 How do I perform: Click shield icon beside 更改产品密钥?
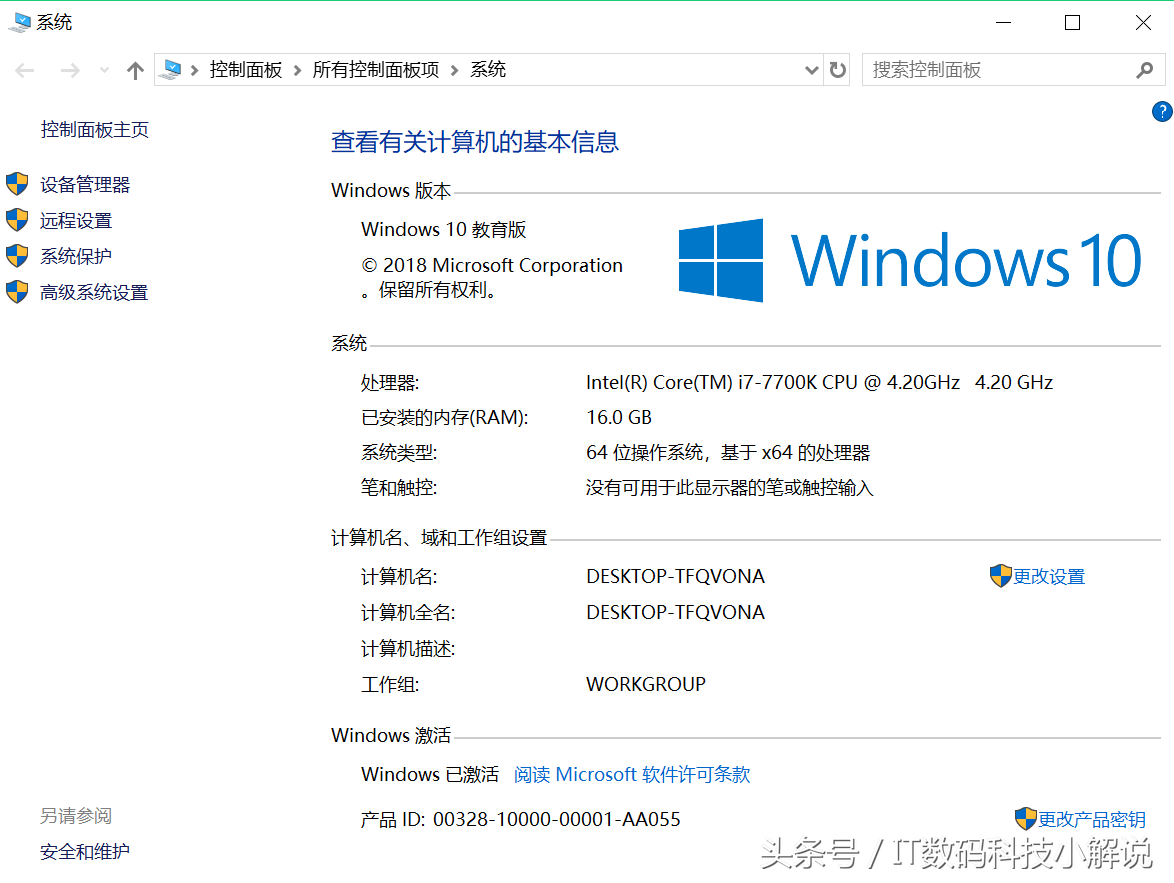[x=1026, y=819]
